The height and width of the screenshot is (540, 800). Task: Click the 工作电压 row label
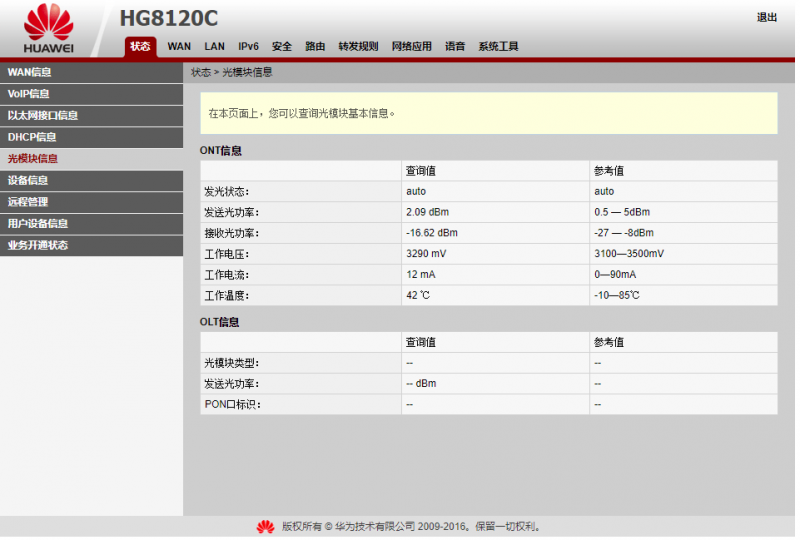(x=227, y=254)
